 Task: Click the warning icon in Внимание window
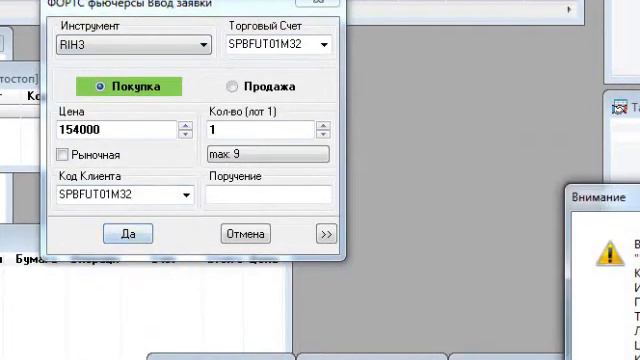point(610,253)
